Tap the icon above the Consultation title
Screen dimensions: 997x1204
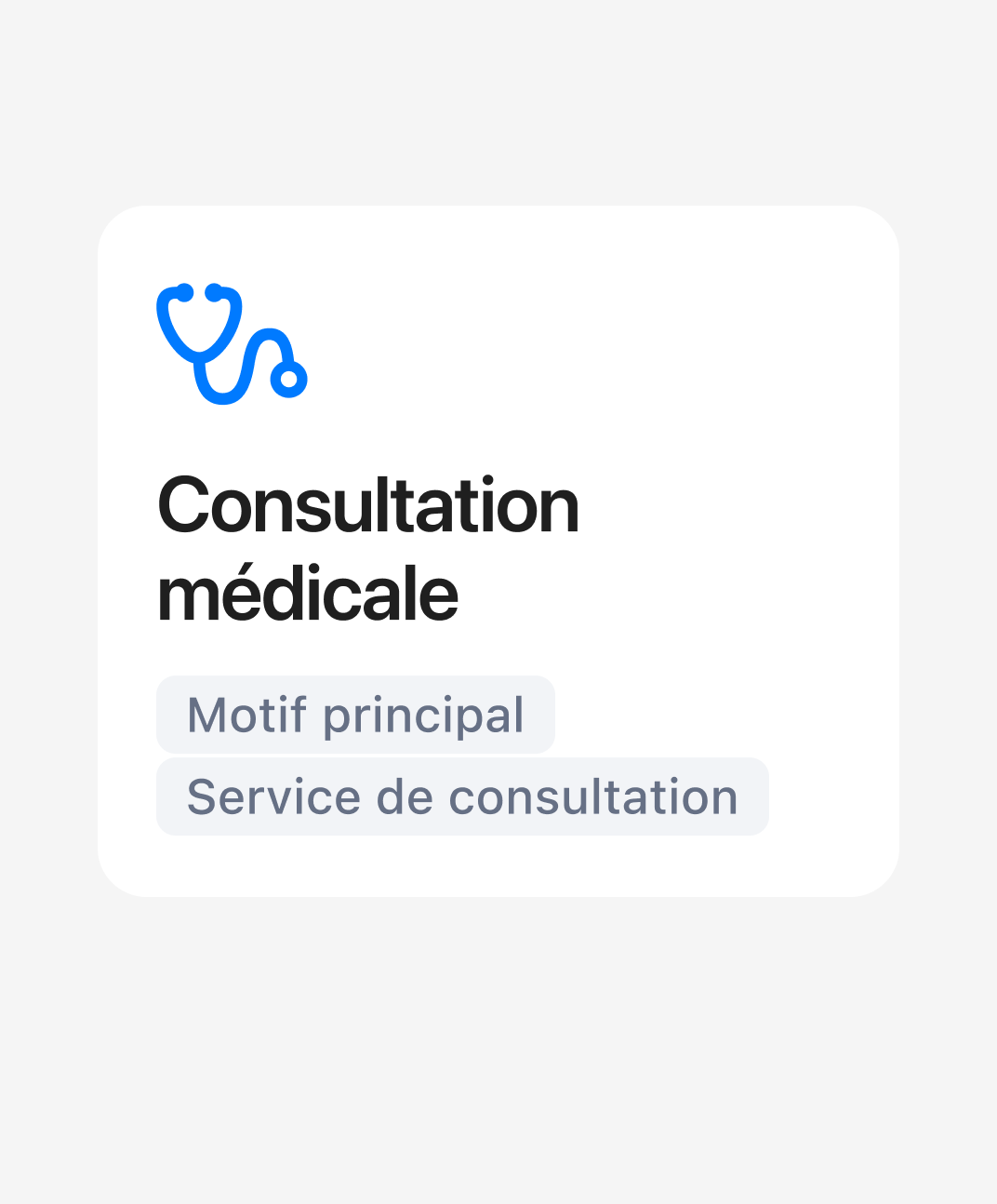click(231, 344)
